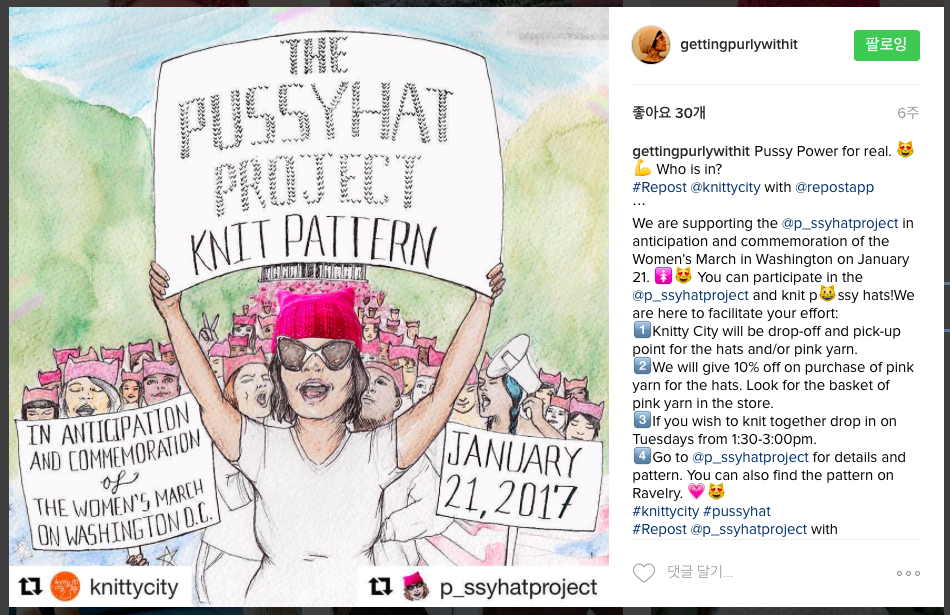Click the repost arrows icon beside p_ssyhatproject

380,586
